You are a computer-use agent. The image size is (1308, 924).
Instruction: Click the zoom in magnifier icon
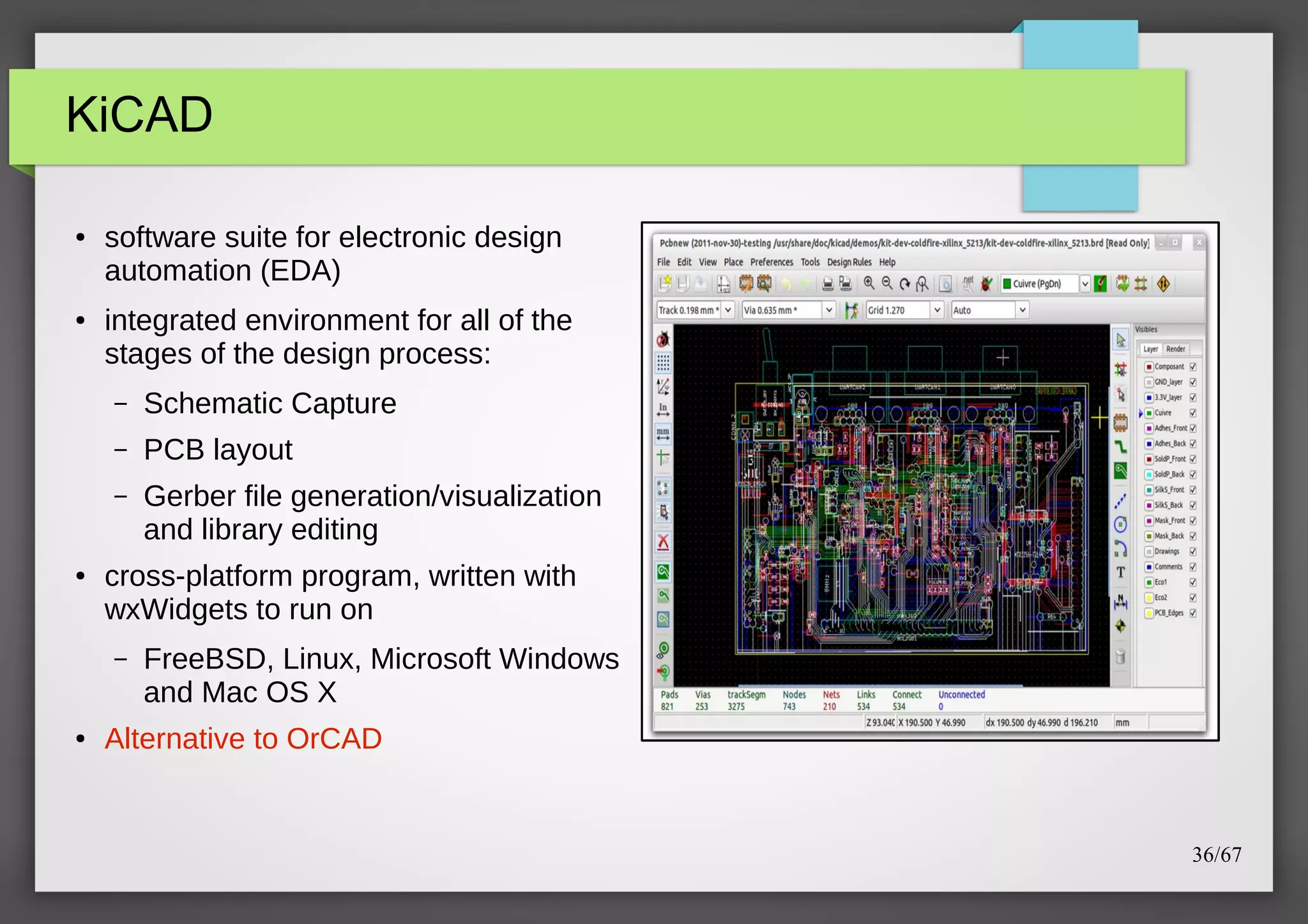869,284
